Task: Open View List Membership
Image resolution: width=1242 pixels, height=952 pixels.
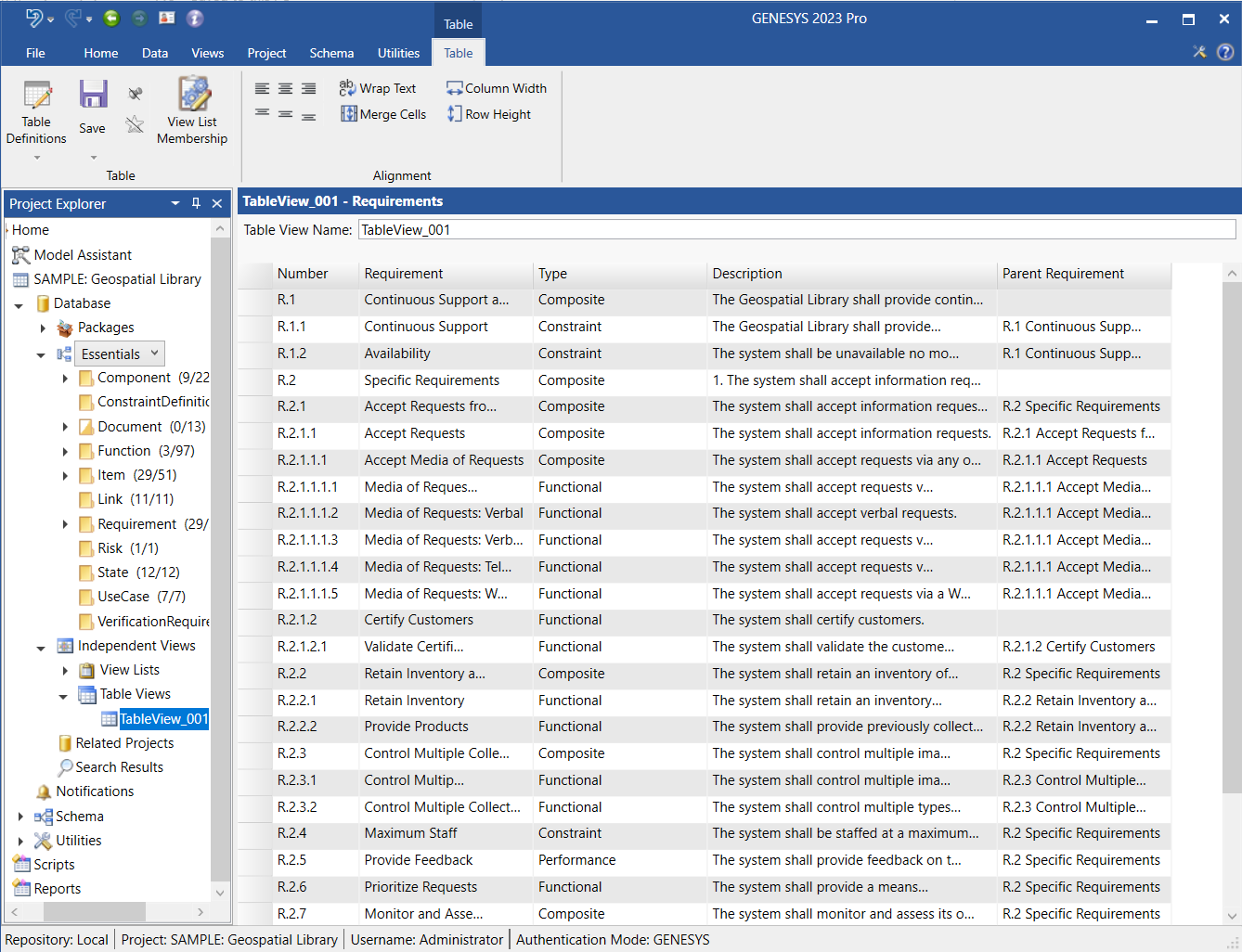Action: 192,96
